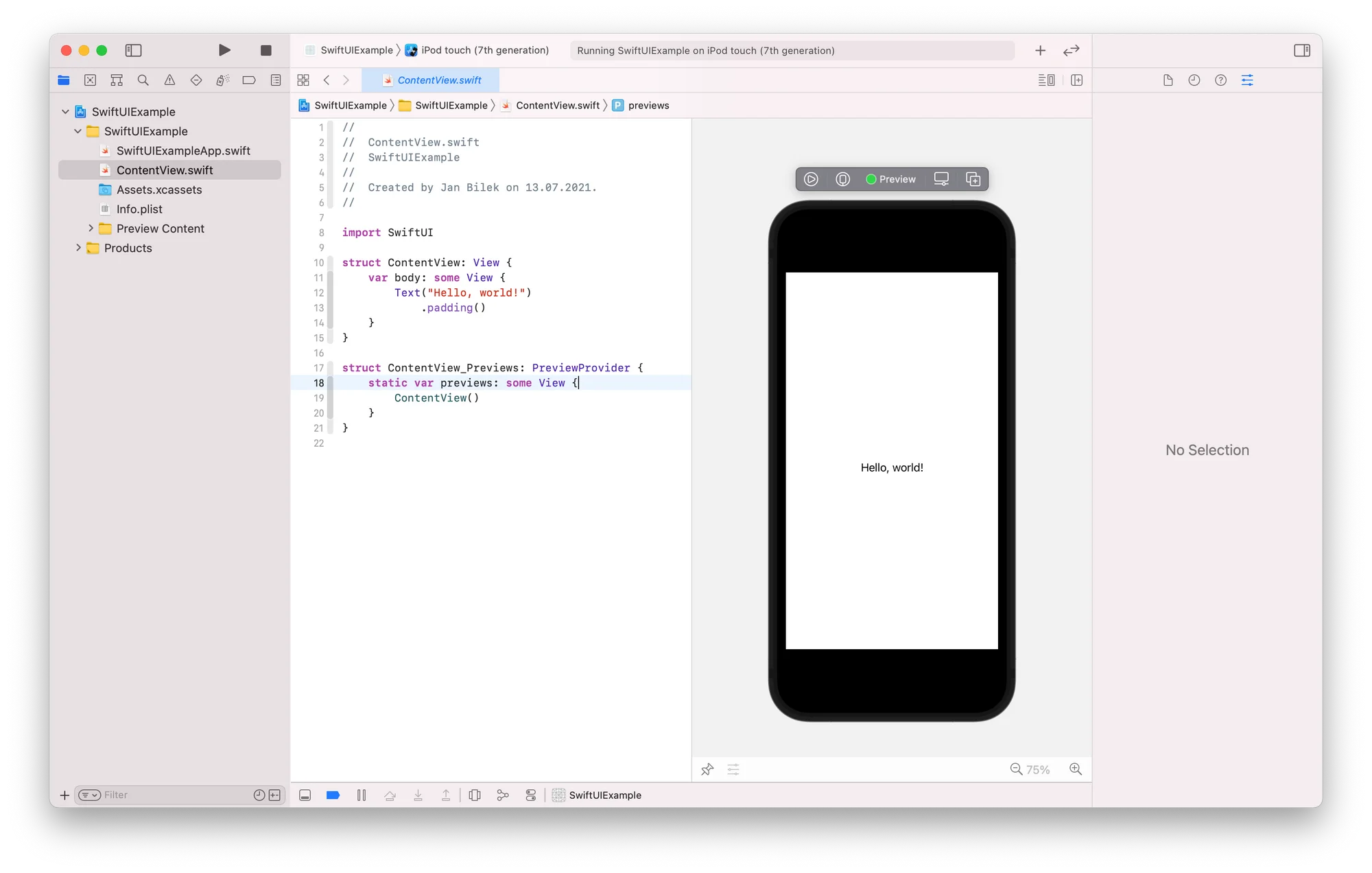The image size is (1372, 873).
Task: Switch to the ContentView.swift tab
Action: [432, 80]
